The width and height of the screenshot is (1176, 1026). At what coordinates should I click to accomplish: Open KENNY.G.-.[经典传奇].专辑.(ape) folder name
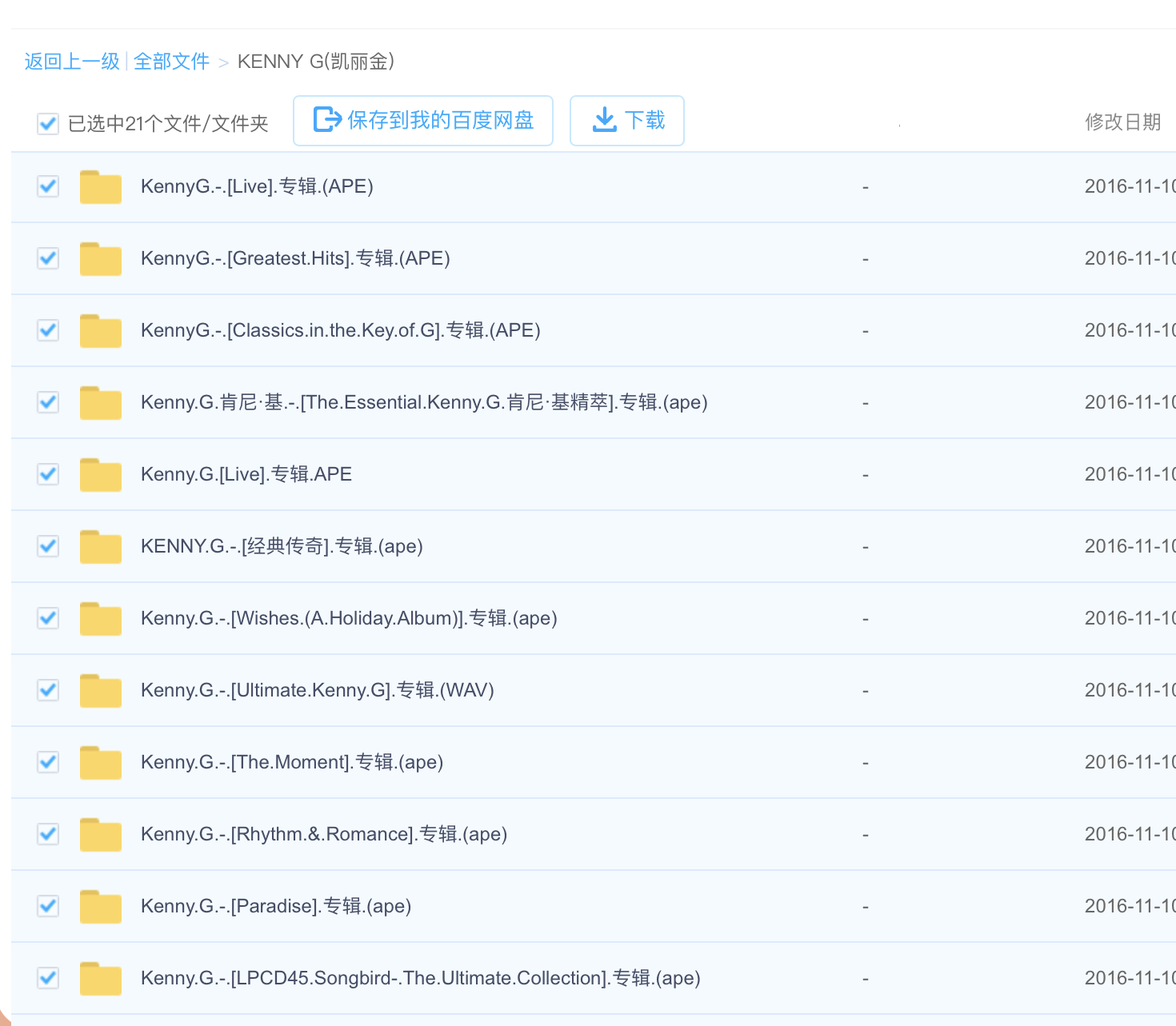[282, 546]
